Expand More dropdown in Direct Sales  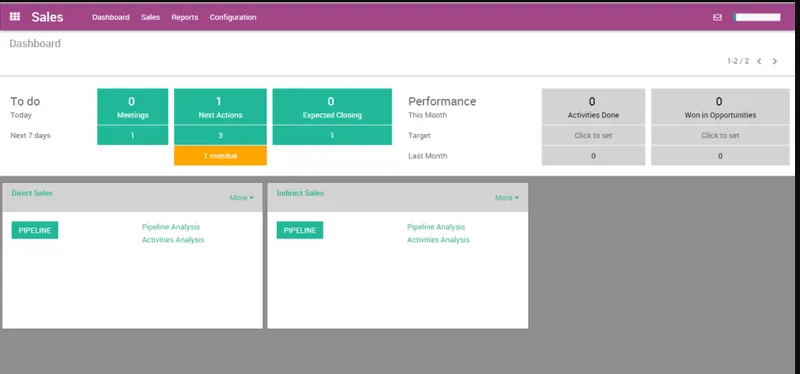pyautogui.click(x=241, y=197)
